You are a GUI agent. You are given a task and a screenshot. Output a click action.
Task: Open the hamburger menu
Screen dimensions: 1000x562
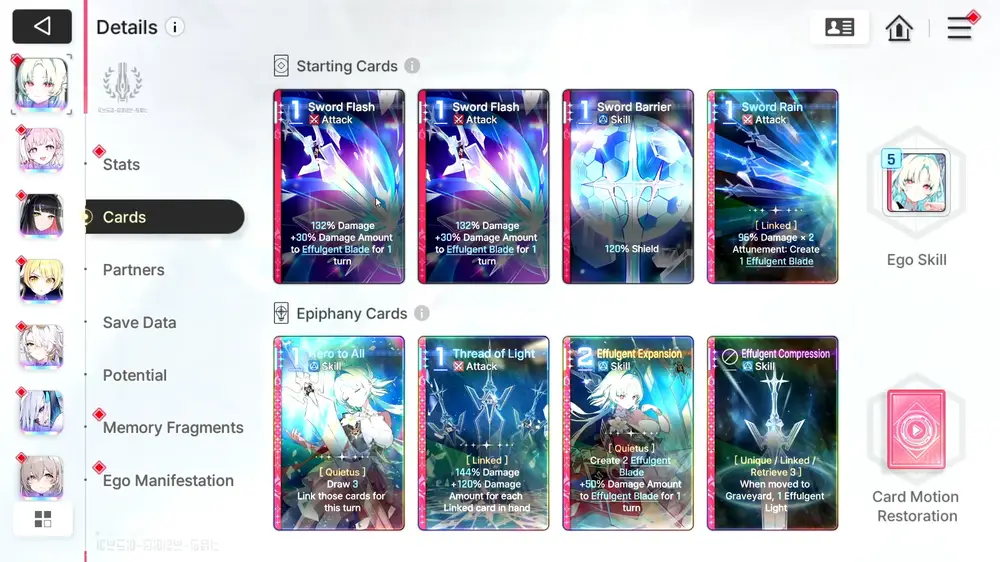[x=959, y=27]
